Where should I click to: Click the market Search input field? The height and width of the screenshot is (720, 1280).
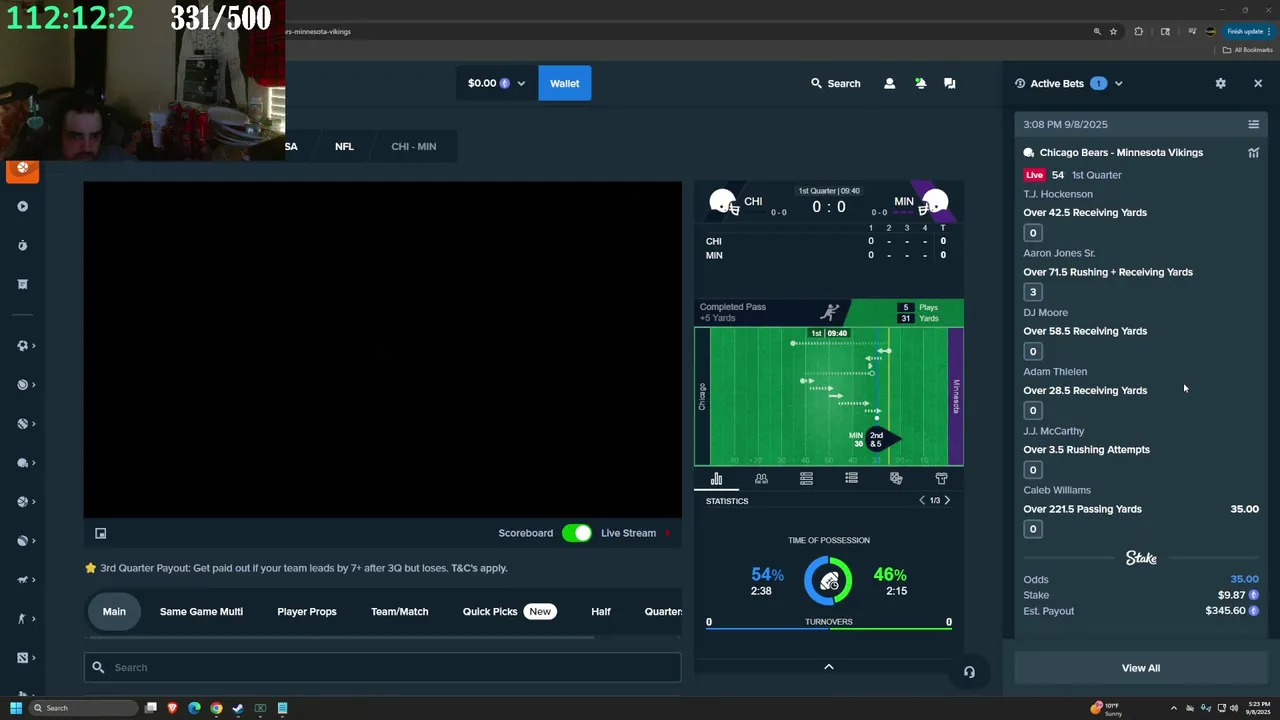coord(382,667)
